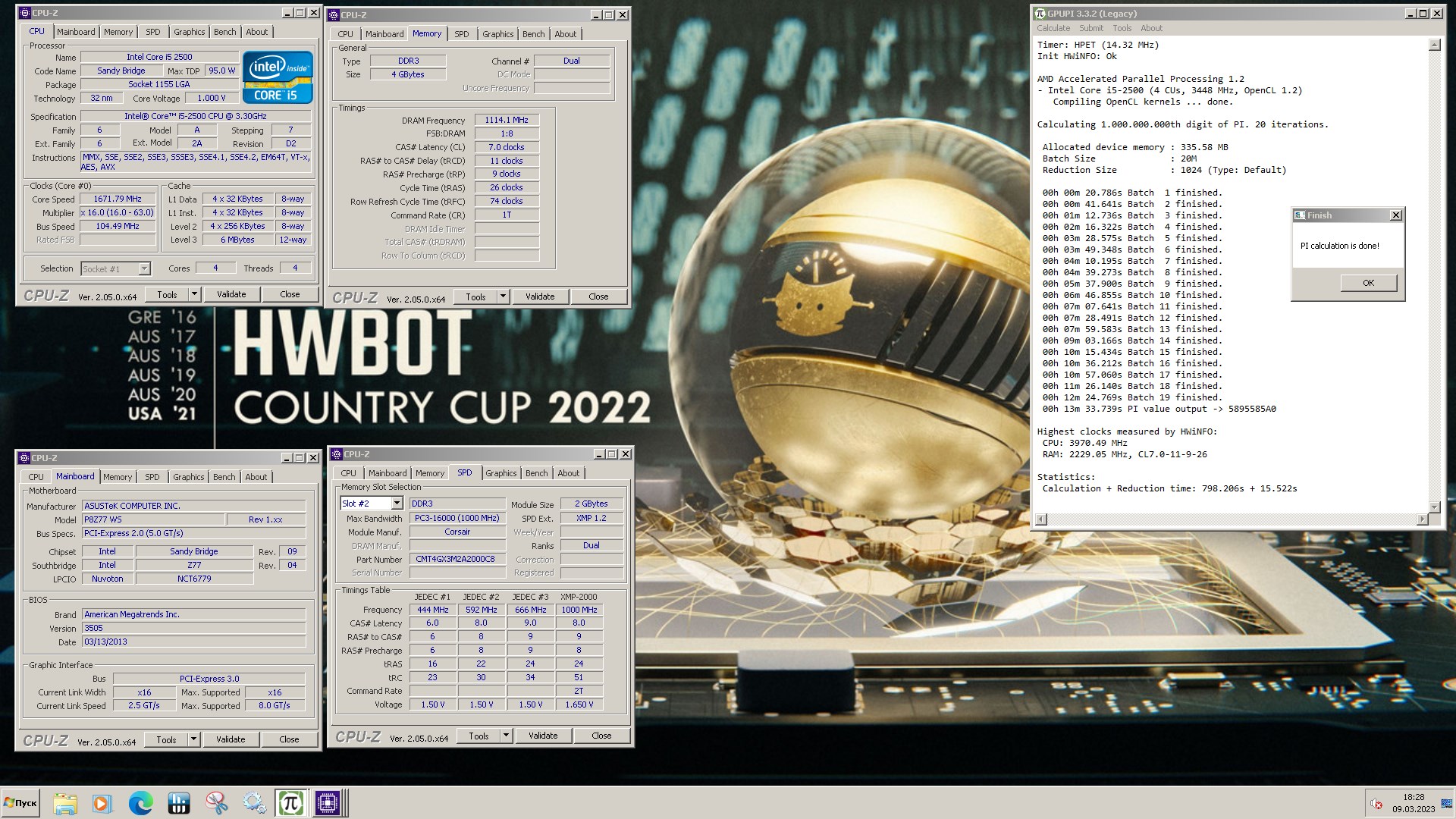
Task: Open the Tools menu in GPUPI
Action: [x=1122, y=28]
